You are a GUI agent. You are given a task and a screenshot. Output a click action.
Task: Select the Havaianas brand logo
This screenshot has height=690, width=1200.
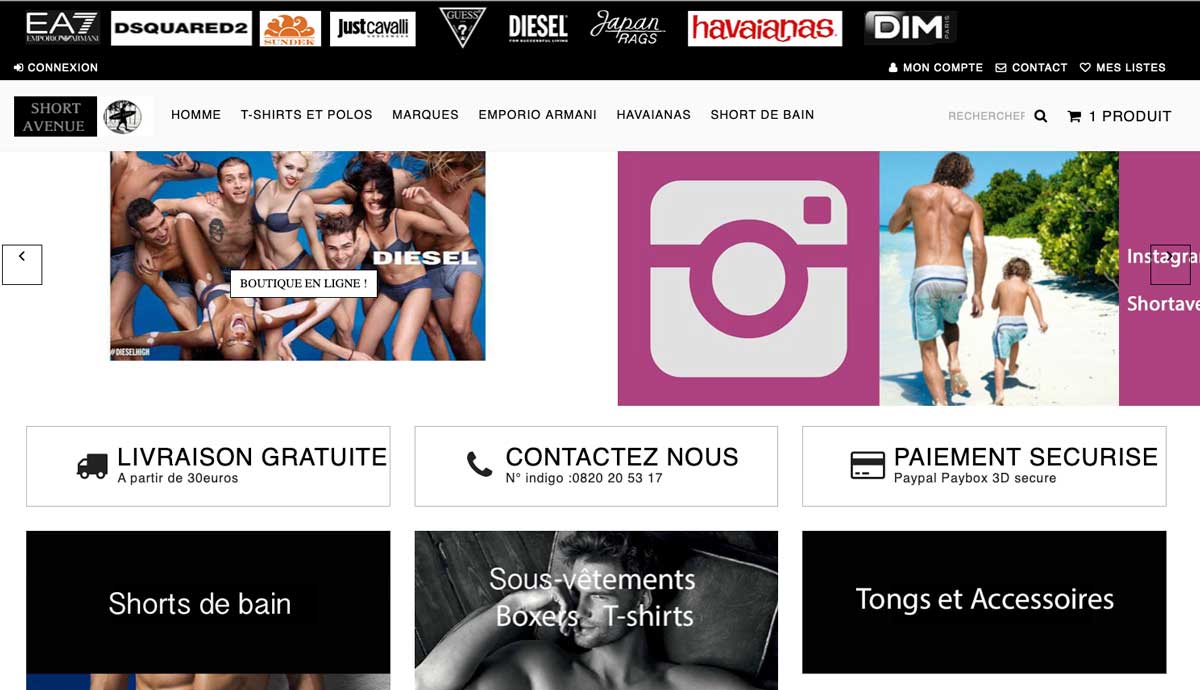(x=765, y=29)
